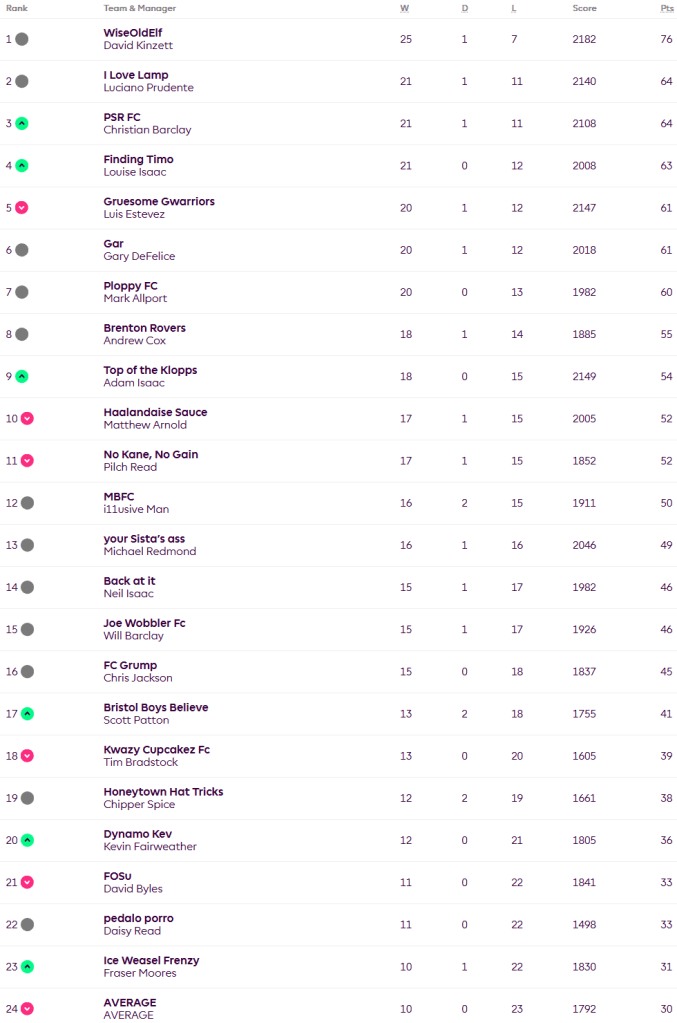
Task: Click green up arrow beside Top of the Klopps
Action: tap(22, 377)
